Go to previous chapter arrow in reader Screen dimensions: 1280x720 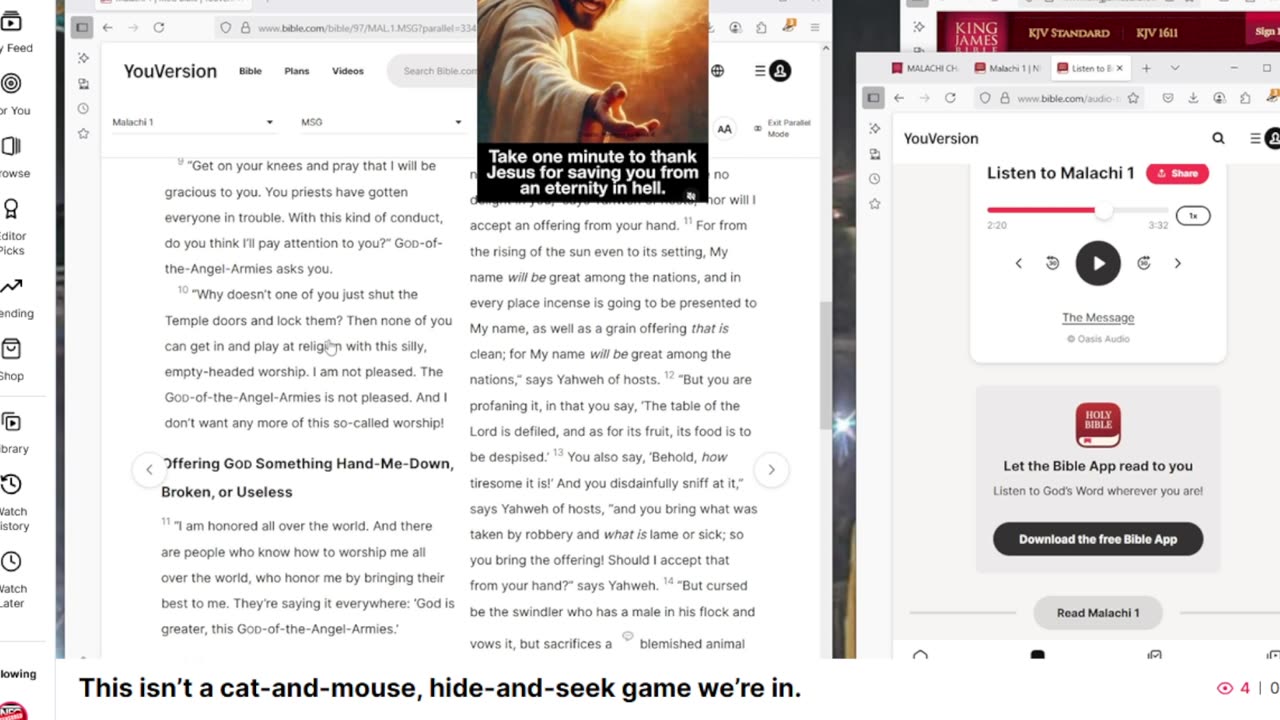[x=149, y=469]
